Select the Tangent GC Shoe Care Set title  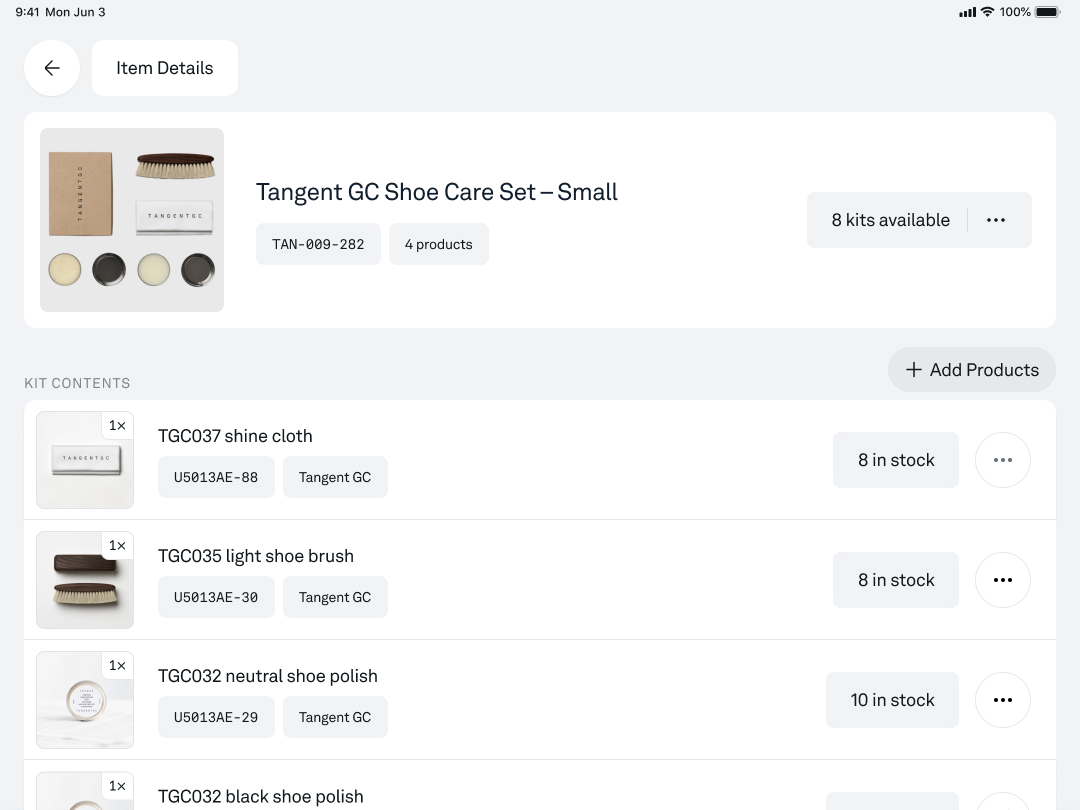click(x=437, y=191)
